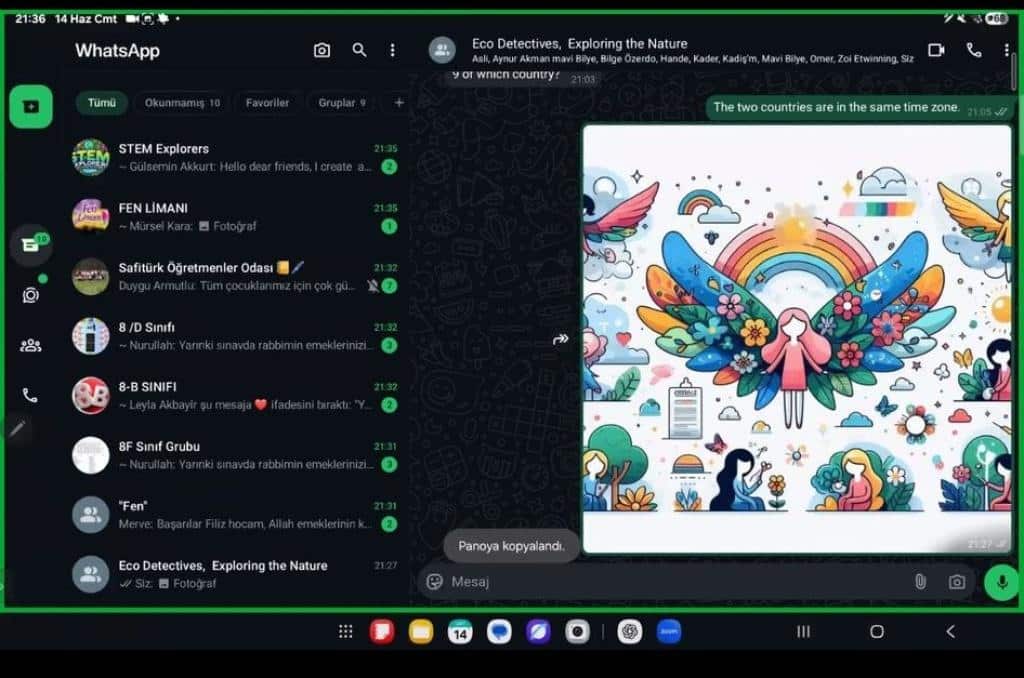1024x678 pixels.
Task: Launch the yellow files app in taskbar
Action: tap(421, 632)
